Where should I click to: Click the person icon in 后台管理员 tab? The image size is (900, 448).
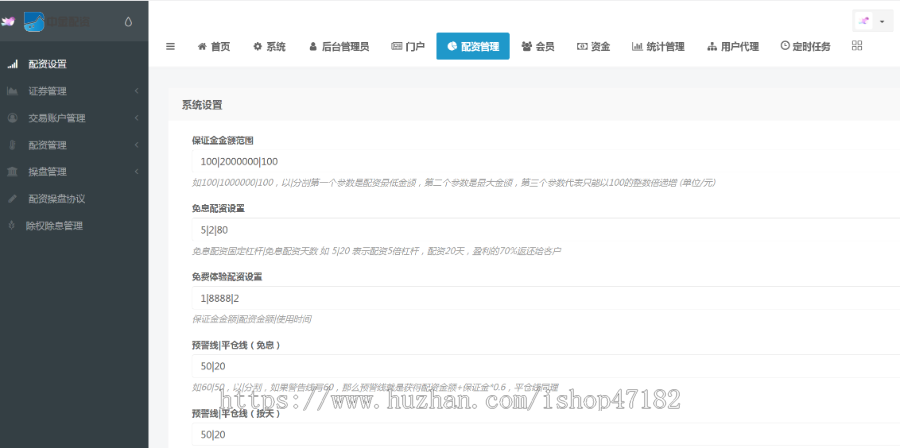[313, 46]
